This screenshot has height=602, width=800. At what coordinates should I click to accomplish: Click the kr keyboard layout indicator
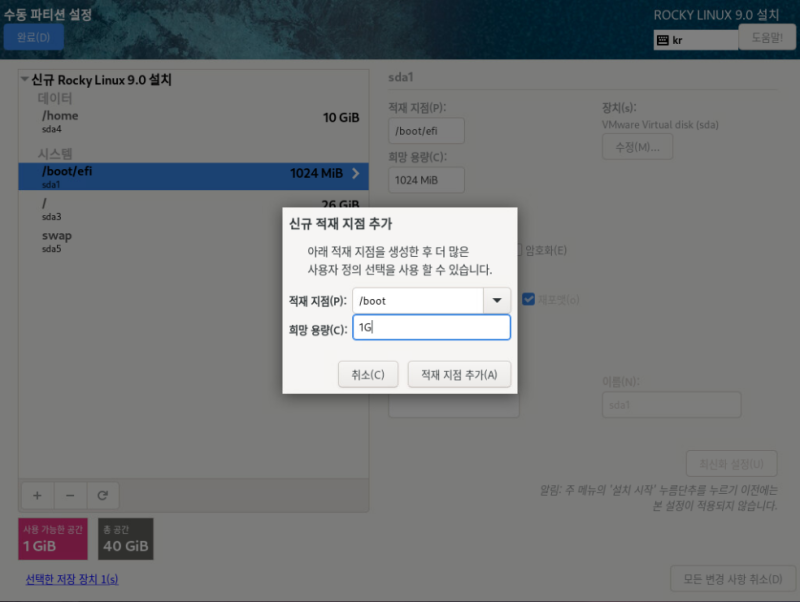click(x=696, y=40)
